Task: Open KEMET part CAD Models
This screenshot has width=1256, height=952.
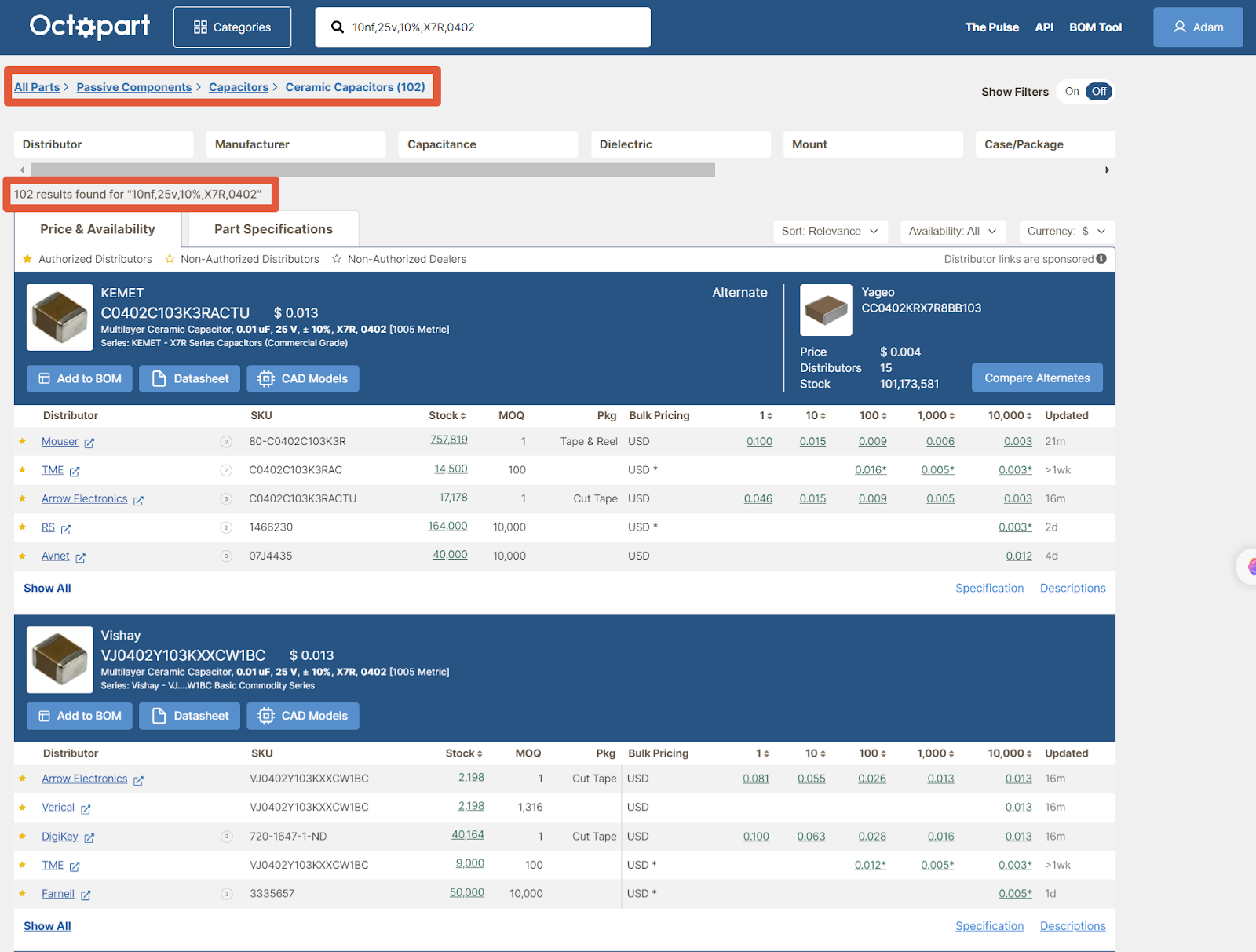Action: coord(303,378)
